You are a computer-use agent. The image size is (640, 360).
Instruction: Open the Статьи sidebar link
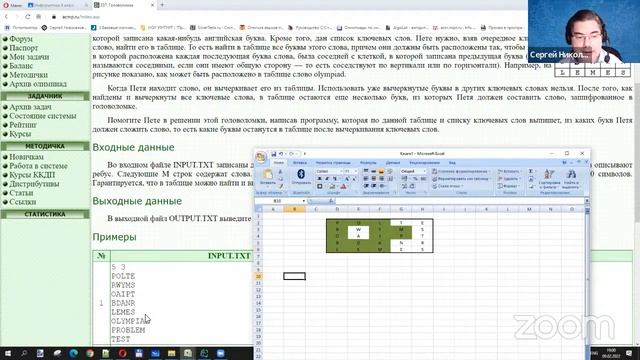[21, 193]
